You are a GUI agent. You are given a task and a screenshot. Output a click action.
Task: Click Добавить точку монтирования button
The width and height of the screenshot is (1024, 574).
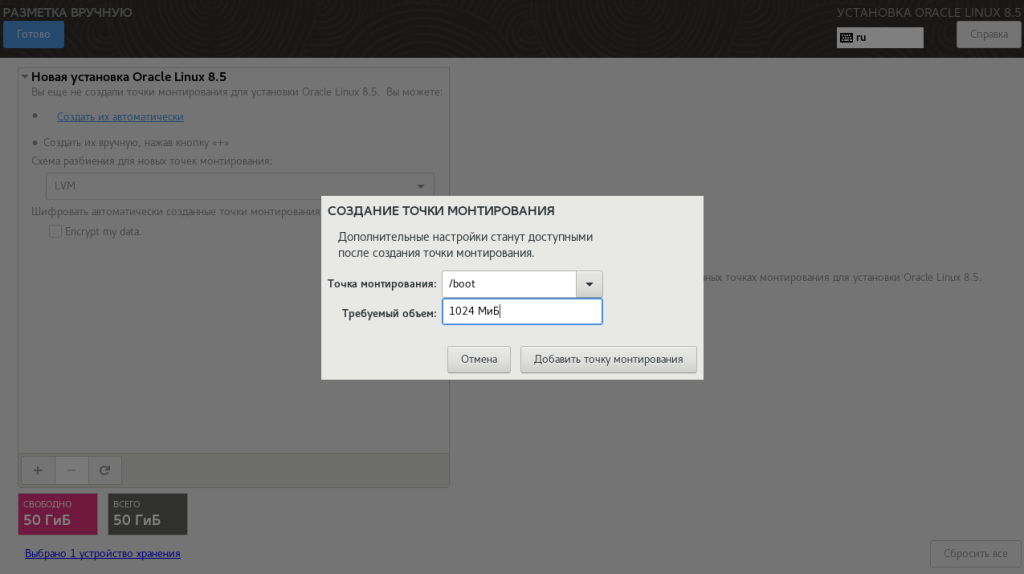pos(608,359)
